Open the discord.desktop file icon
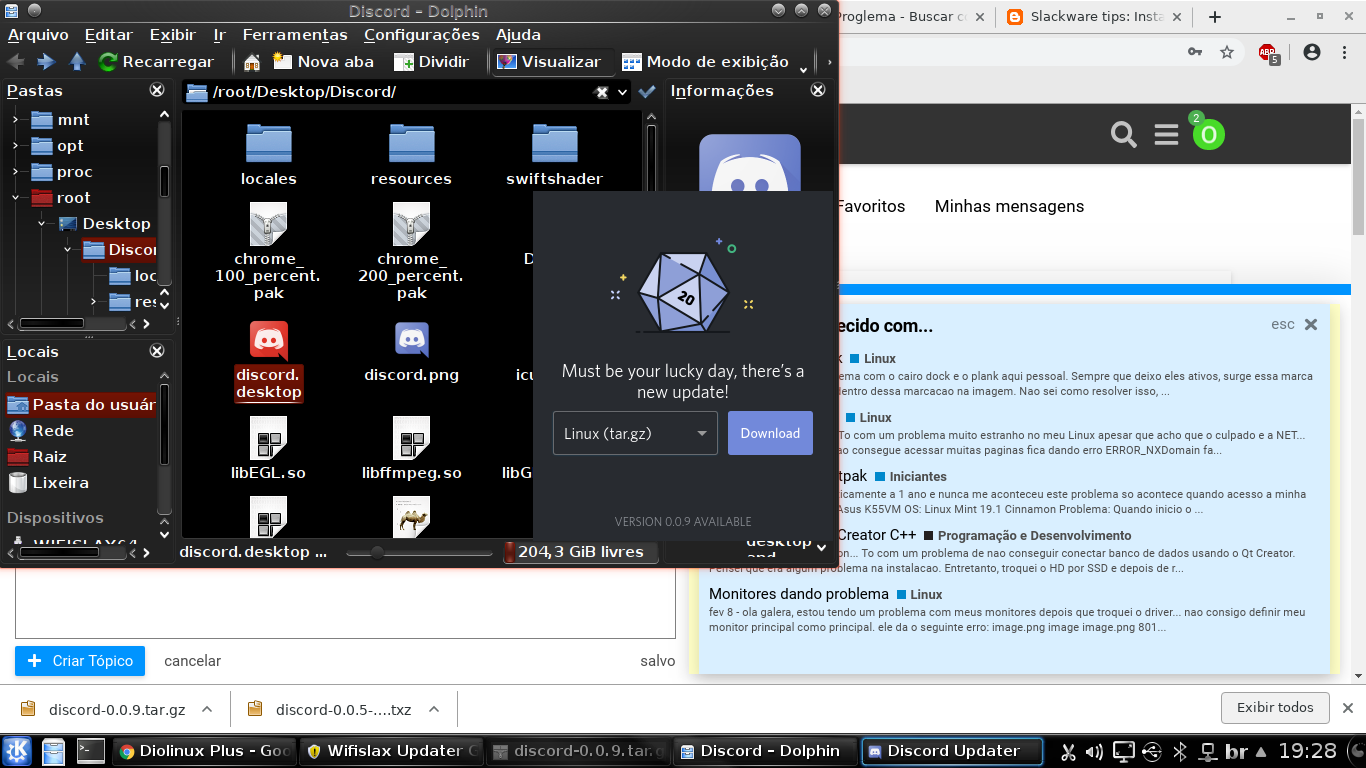This screenshot has width=1366, height=768. tap(268, 342)
